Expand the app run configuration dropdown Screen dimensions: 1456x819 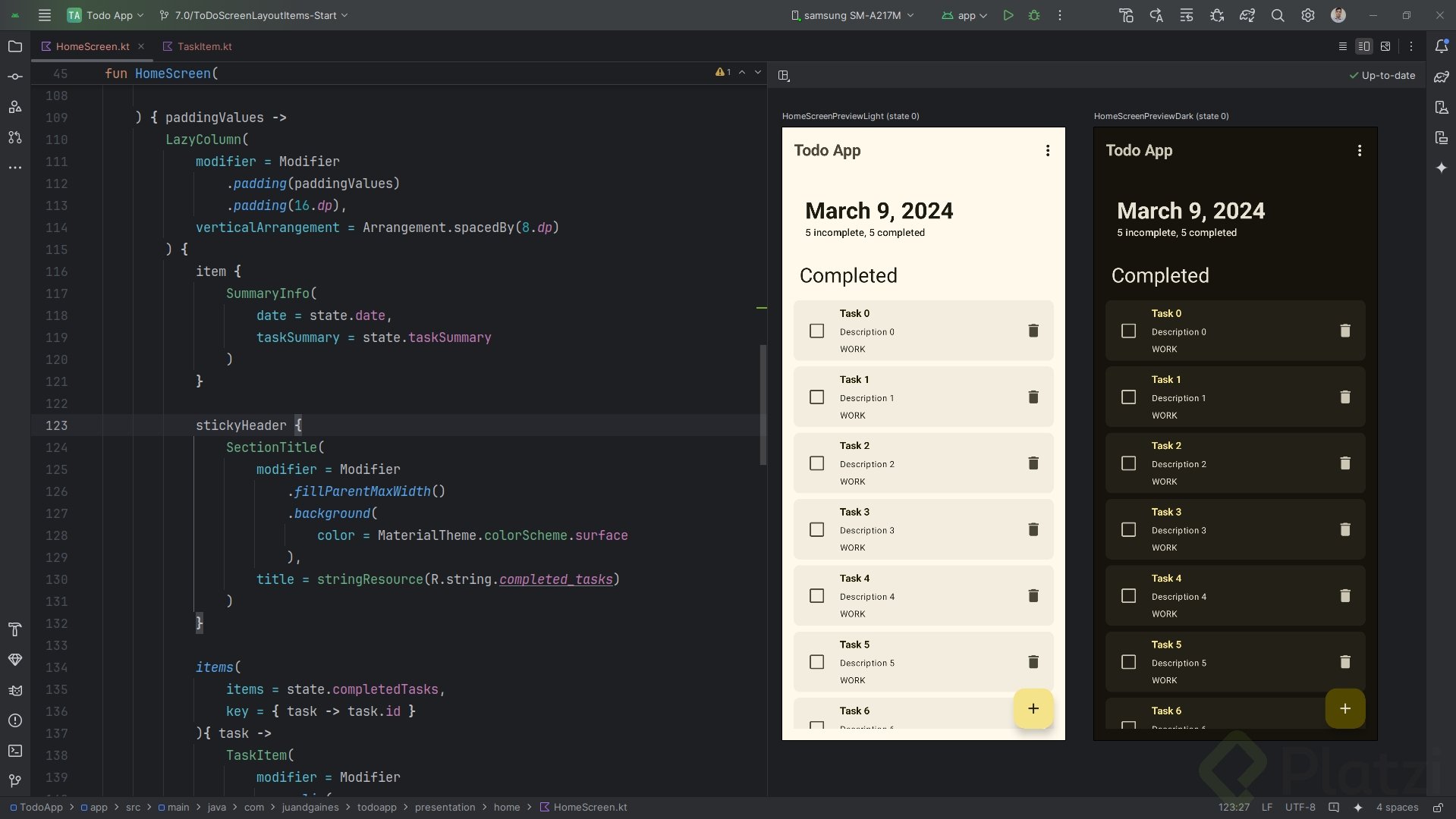[x=964, y=15]
